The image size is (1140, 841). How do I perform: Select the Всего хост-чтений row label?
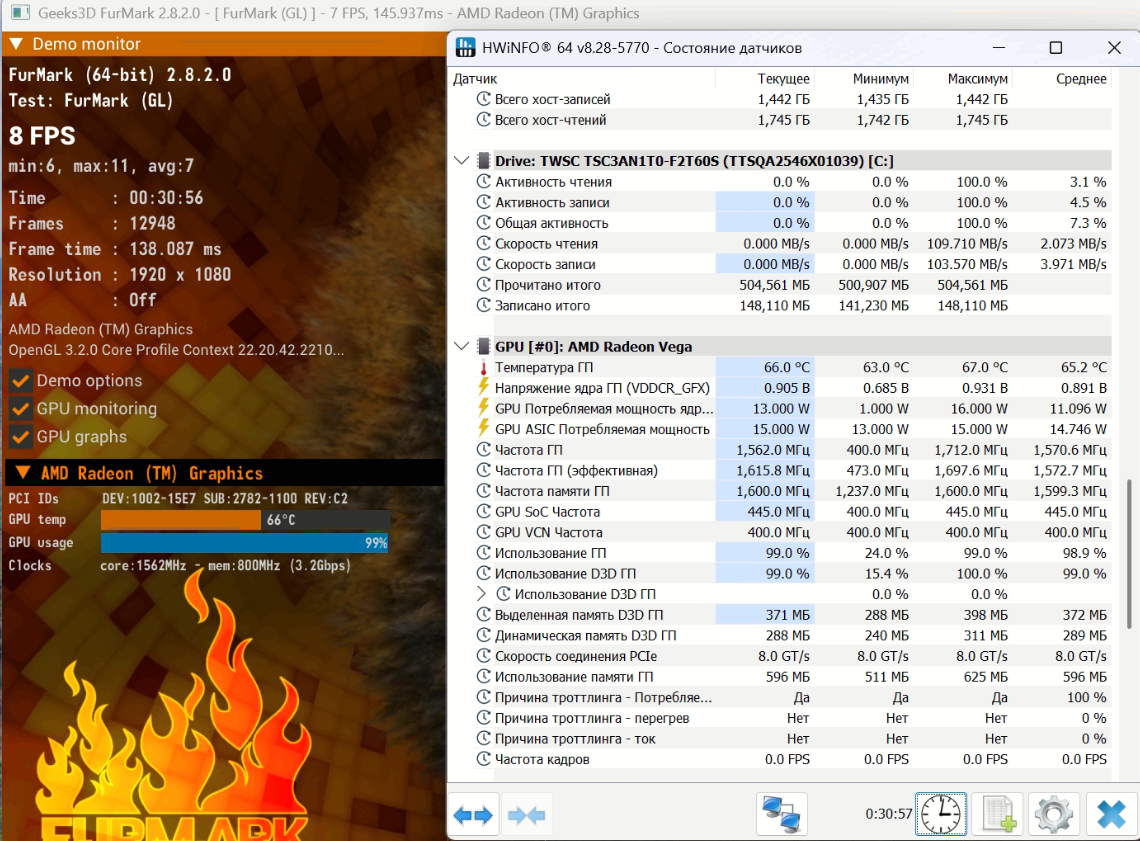click(x=550, y=120)
